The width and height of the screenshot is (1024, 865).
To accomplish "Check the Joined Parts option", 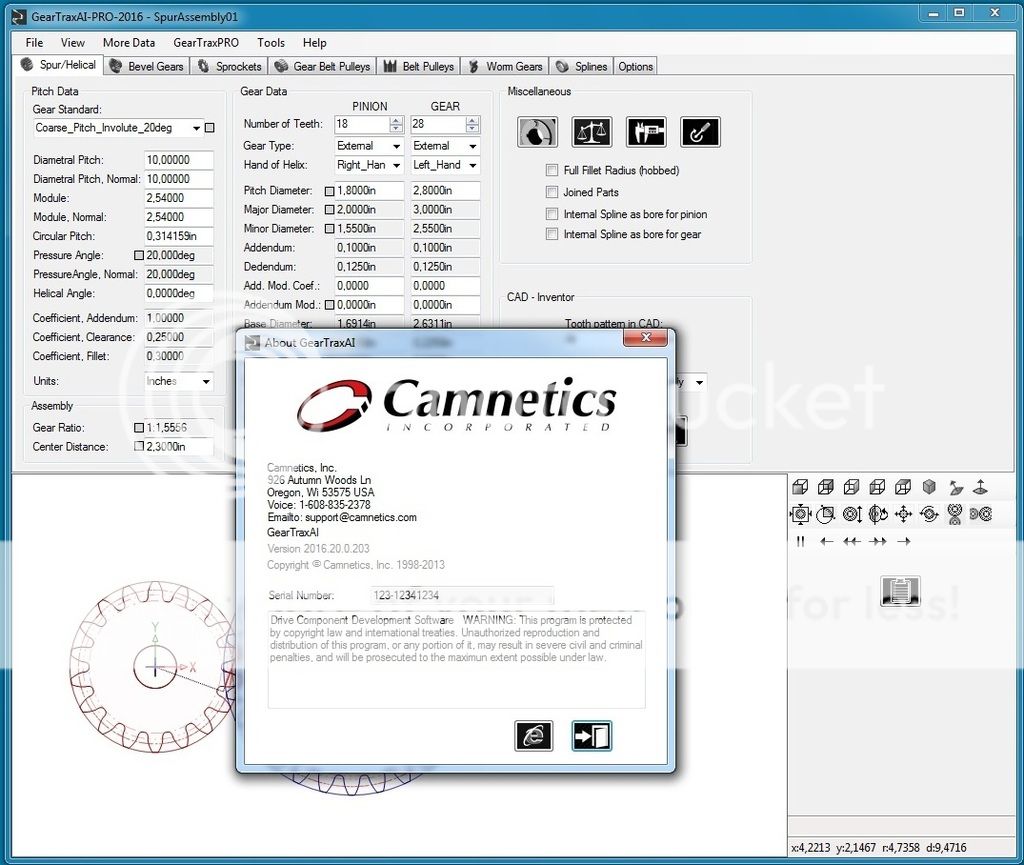I will [552, 192].
